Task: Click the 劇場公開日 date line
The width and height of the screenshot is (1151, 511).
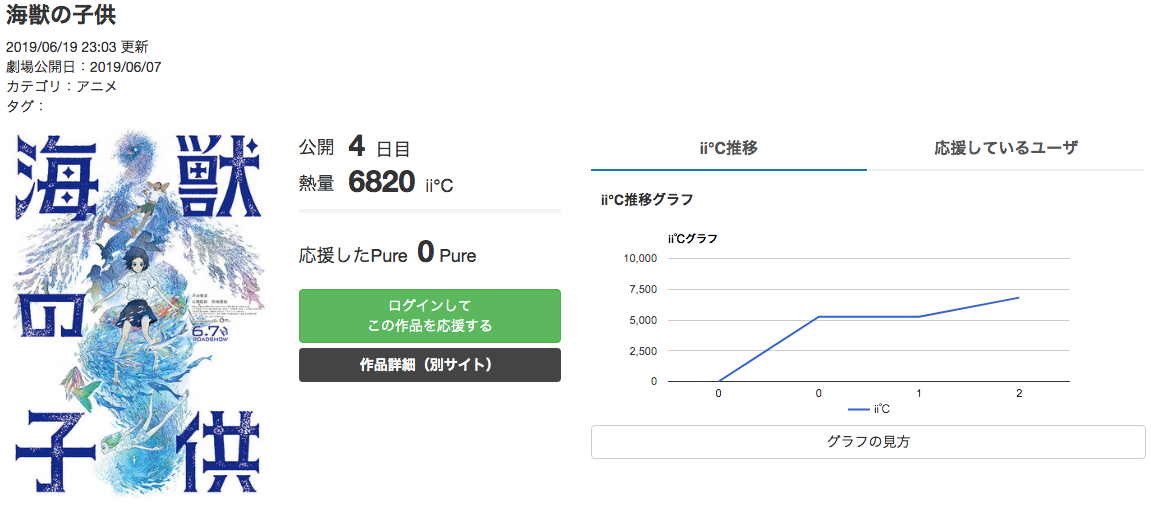Action: 84,67
